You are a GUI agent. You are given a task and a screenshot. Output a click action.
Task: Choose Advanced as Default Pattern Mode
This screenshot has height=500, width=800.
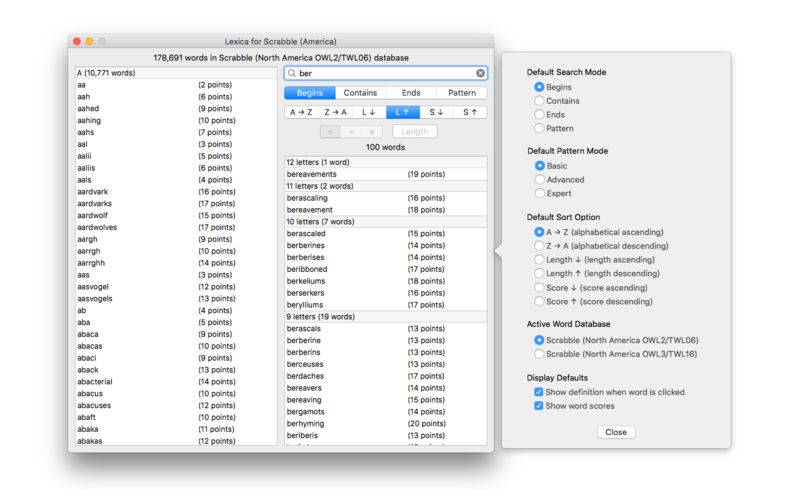[x=539, y=180]
